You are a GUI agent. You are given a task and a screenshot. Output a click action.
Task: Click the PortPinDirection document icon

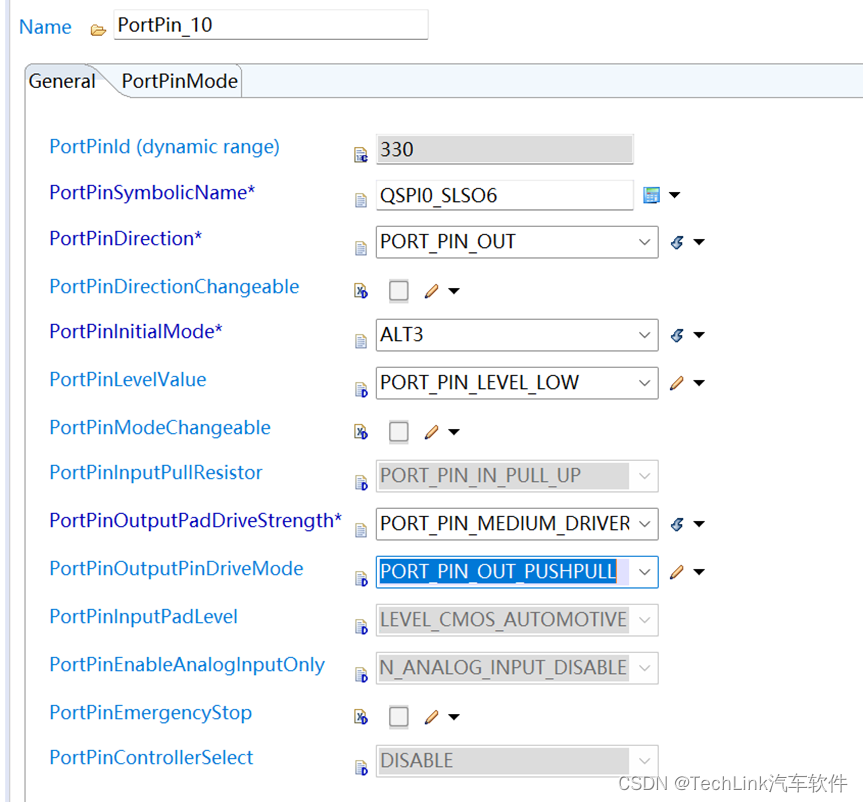pyautogui.click(x=361, y=248)
